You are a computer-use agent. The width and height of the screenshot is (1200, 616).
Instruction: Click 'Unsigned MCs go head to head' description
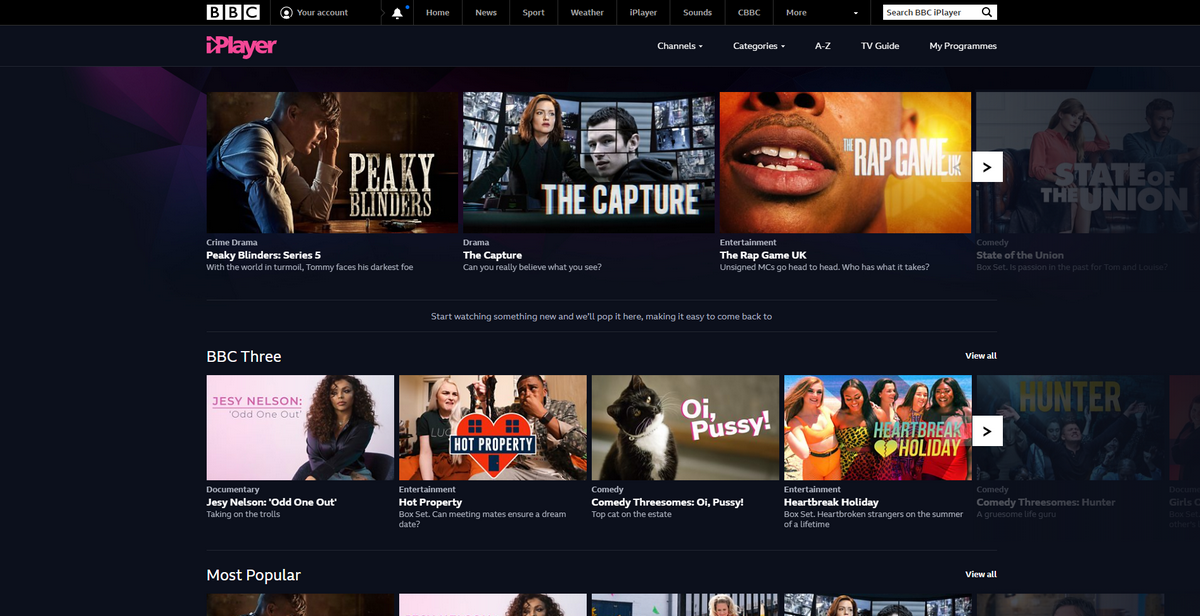point(825,267)
